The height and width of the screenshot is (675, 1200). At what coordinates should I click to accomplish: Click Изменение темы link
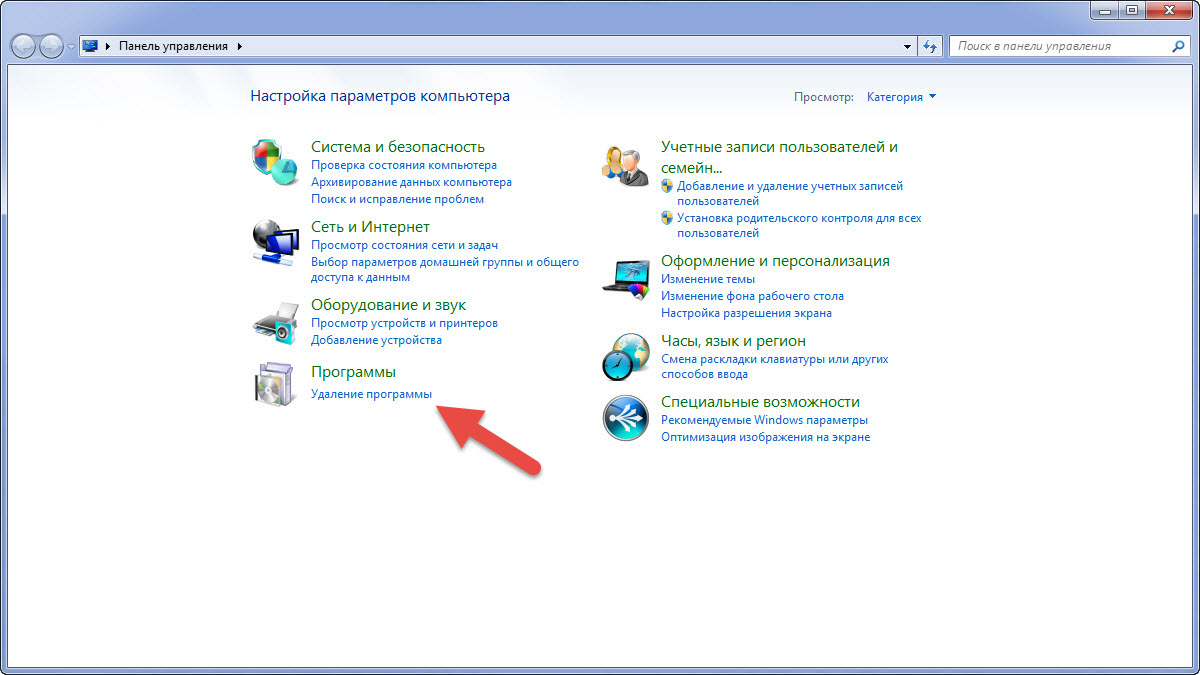[x=708, y=279]
